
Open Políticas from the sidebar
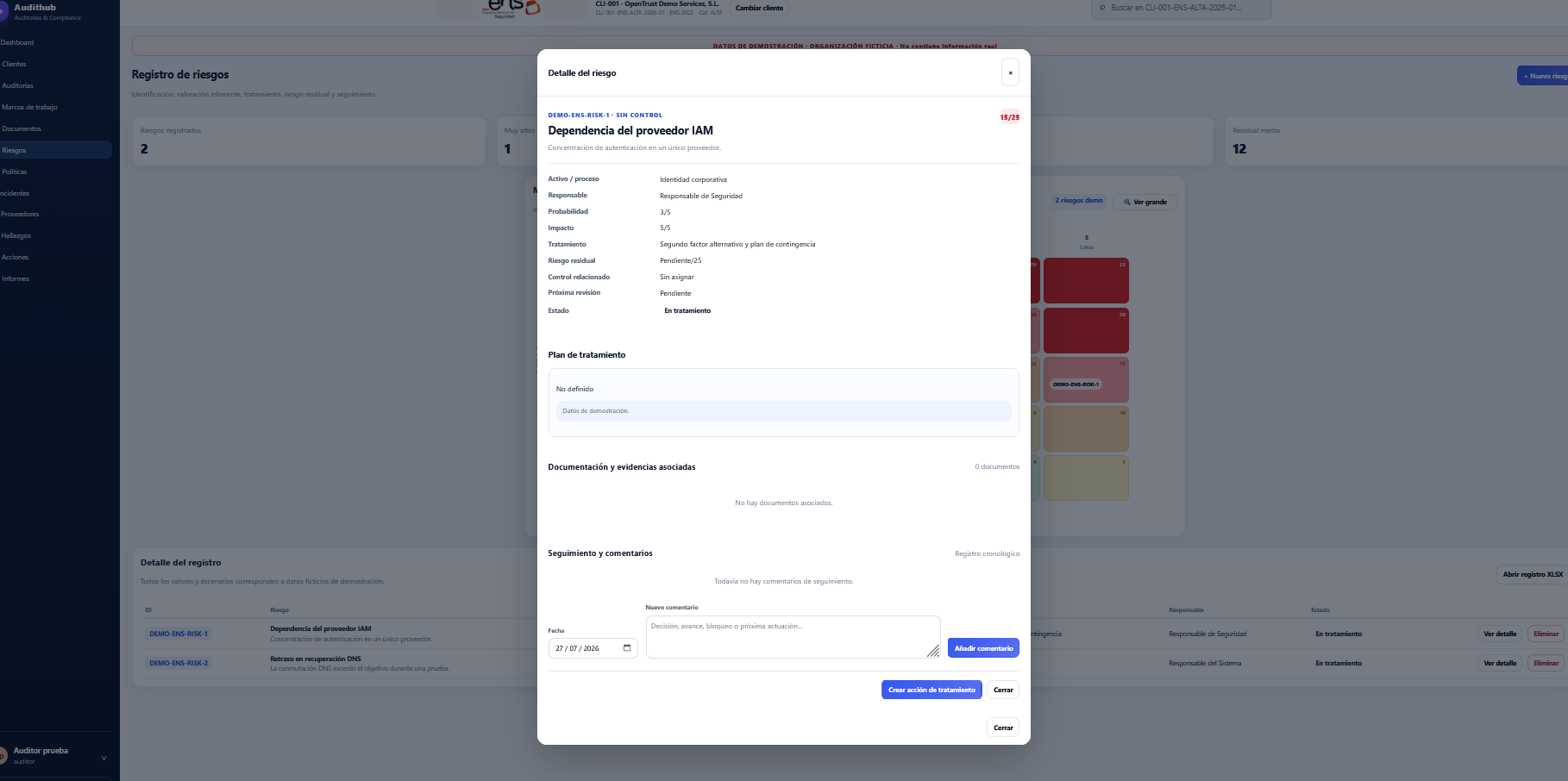click(x=15, y=172)
